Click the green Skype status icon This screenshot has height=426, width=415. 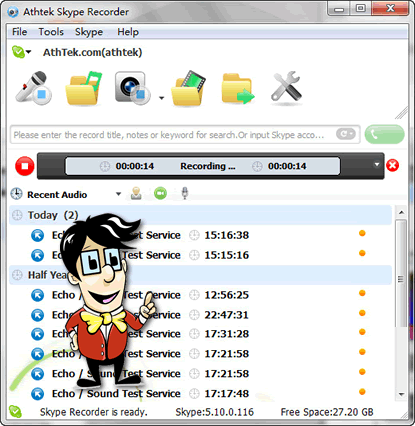click(x=18, y=52)
